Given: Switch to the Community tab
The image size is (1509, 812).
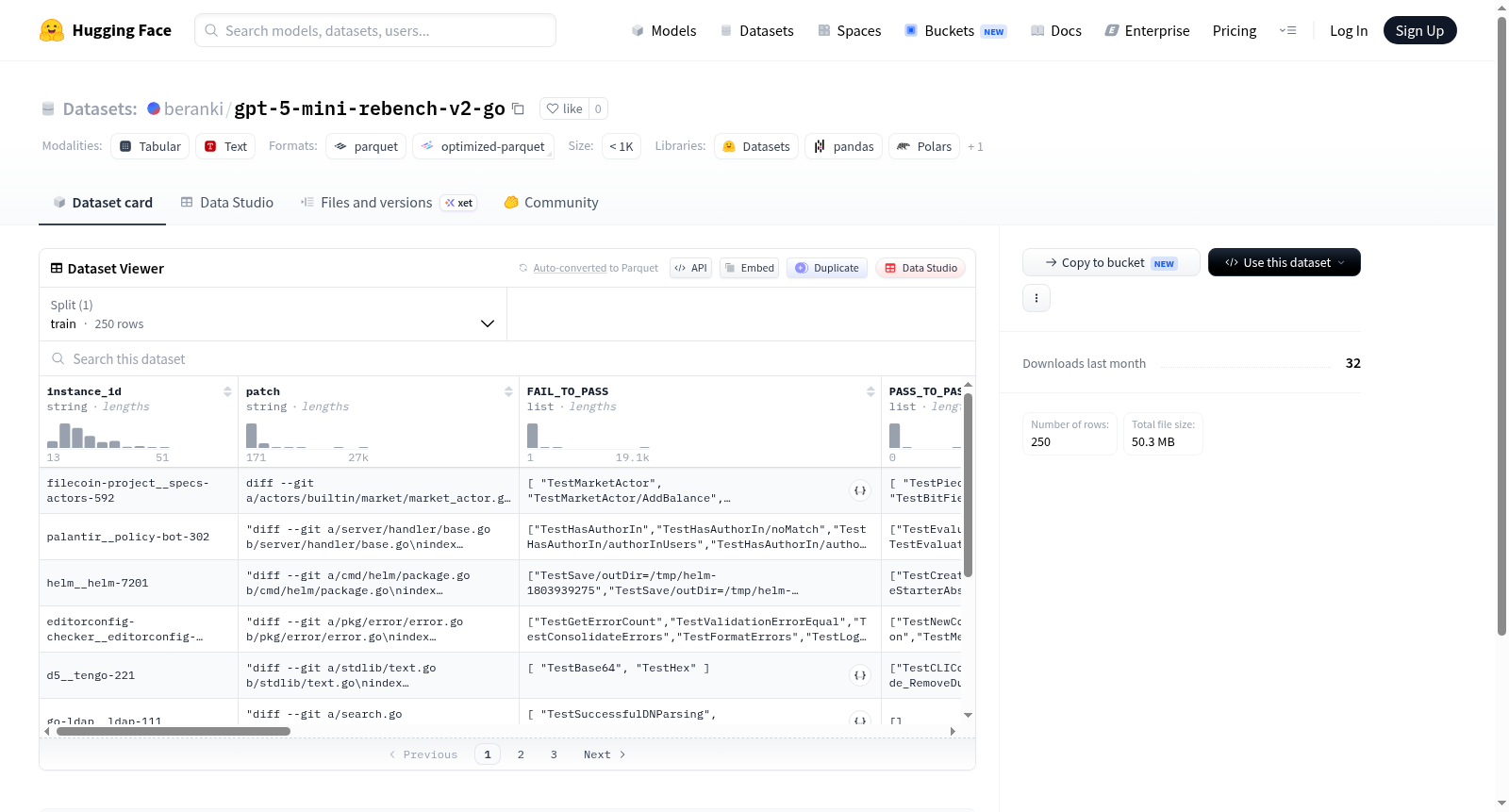Looking at the screenshot, I should 552,202.
